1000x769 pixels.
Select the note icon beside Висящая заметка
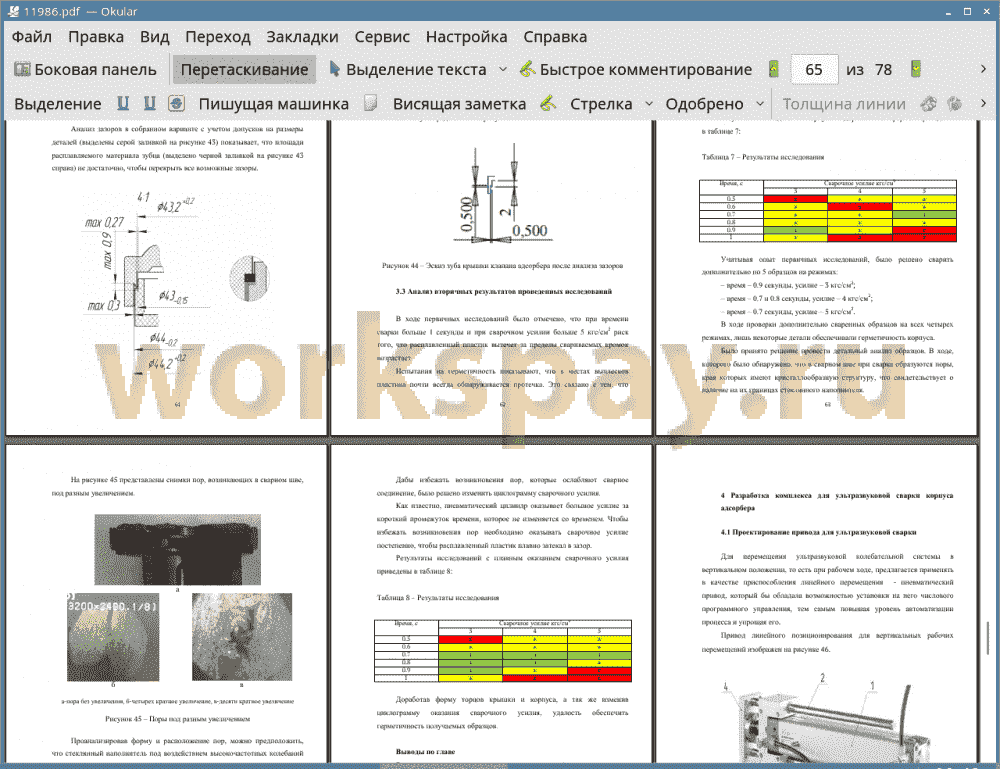pyautogui.click(x=371, y=103)
